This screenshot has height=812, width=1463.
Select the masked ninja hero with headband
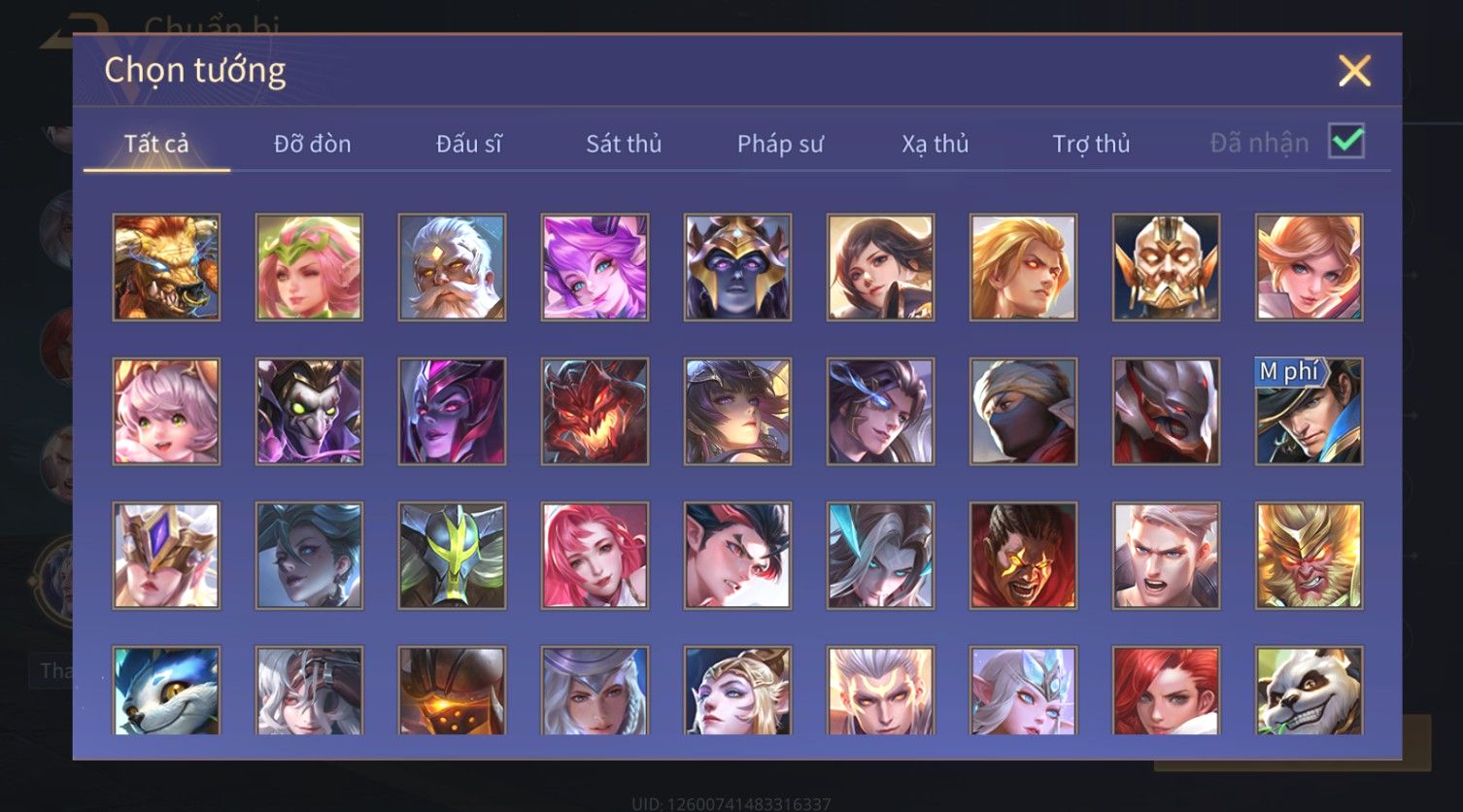point(1023,411)
